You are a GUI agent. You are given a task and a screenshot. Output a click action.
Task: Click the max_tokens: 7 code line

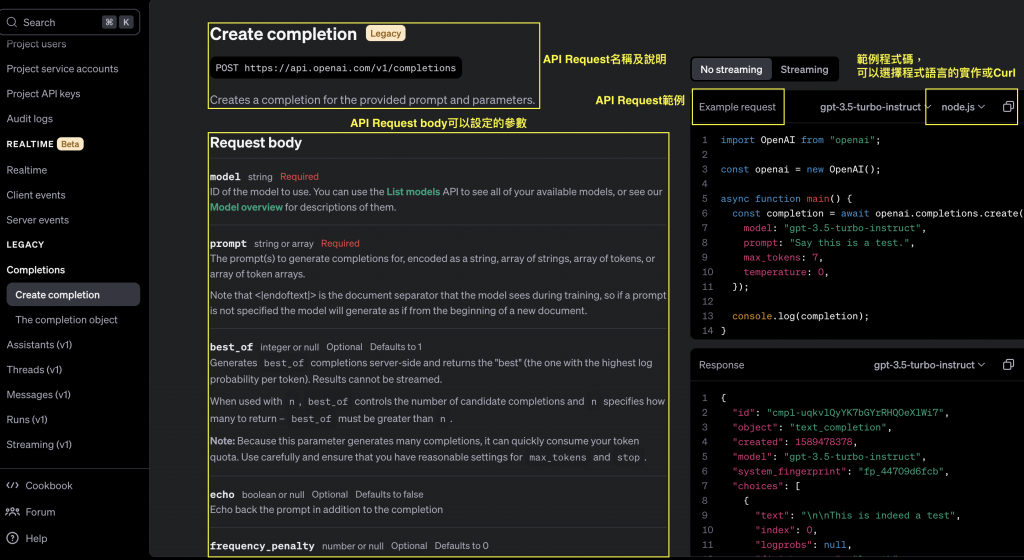(783, 257)
